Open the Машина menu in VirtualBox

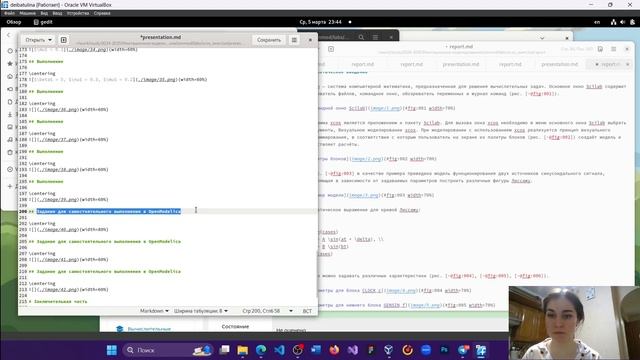(x=27, y=13)
